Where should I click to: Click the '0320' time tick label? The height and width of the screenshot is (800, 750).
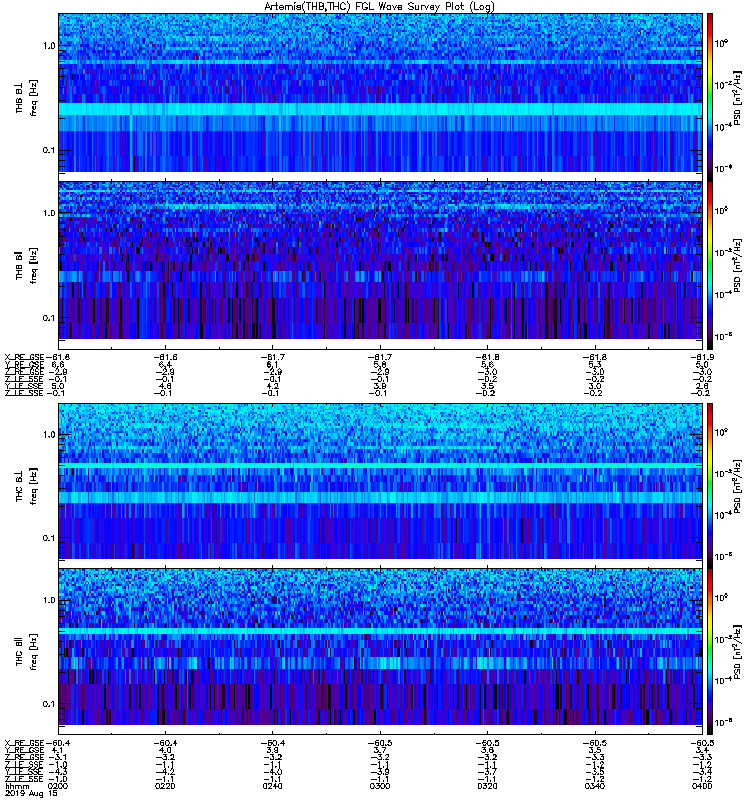[487, 786]
